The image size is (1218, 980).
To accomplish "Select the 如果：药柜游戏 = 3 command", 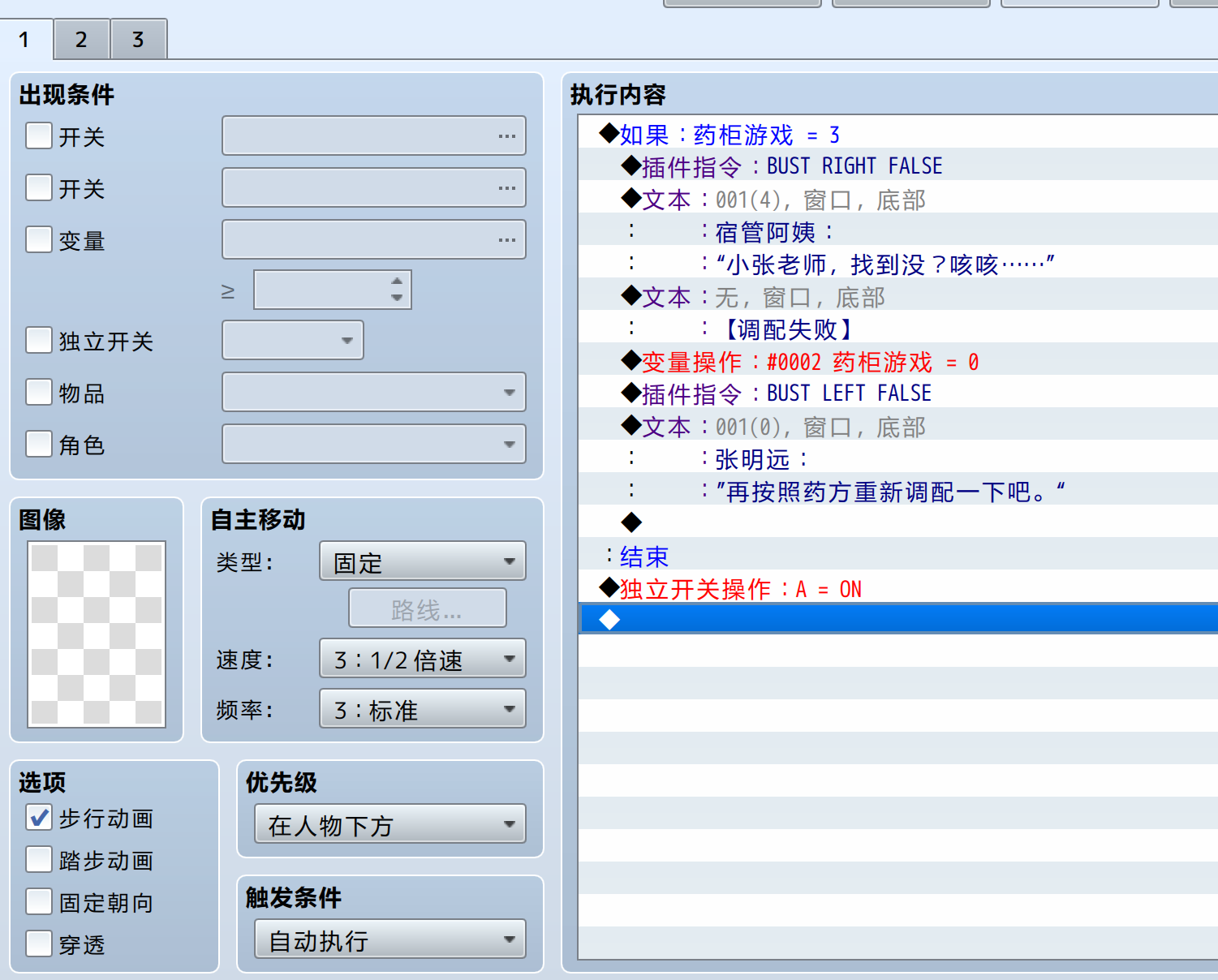I will 898,132.
